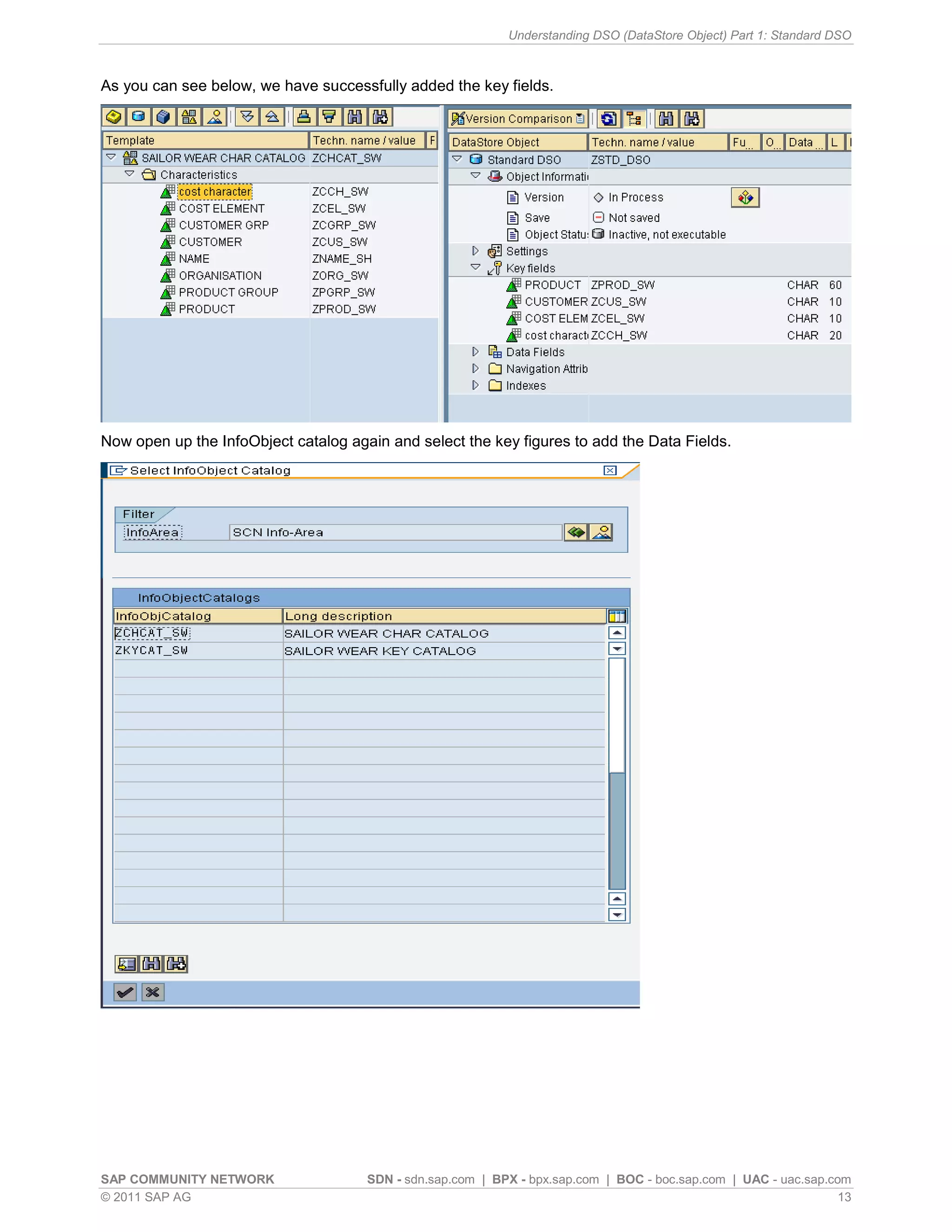Click Find Next icon in dialog bottom toolbar
Viewport: 952px width, 1232px height.
(176, 963)
